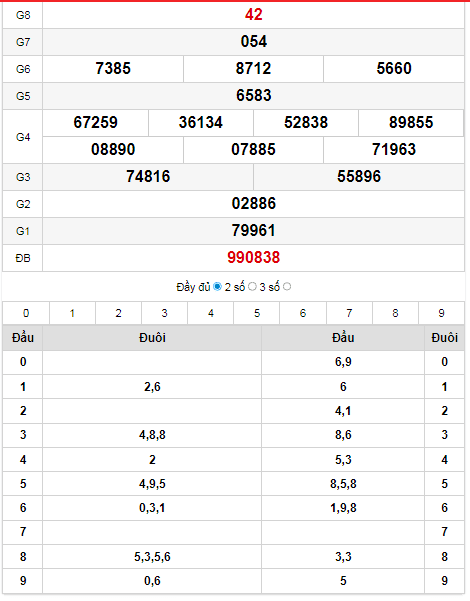Select the '3 số' radio option
470x601 pixels.
coord(287,287)
